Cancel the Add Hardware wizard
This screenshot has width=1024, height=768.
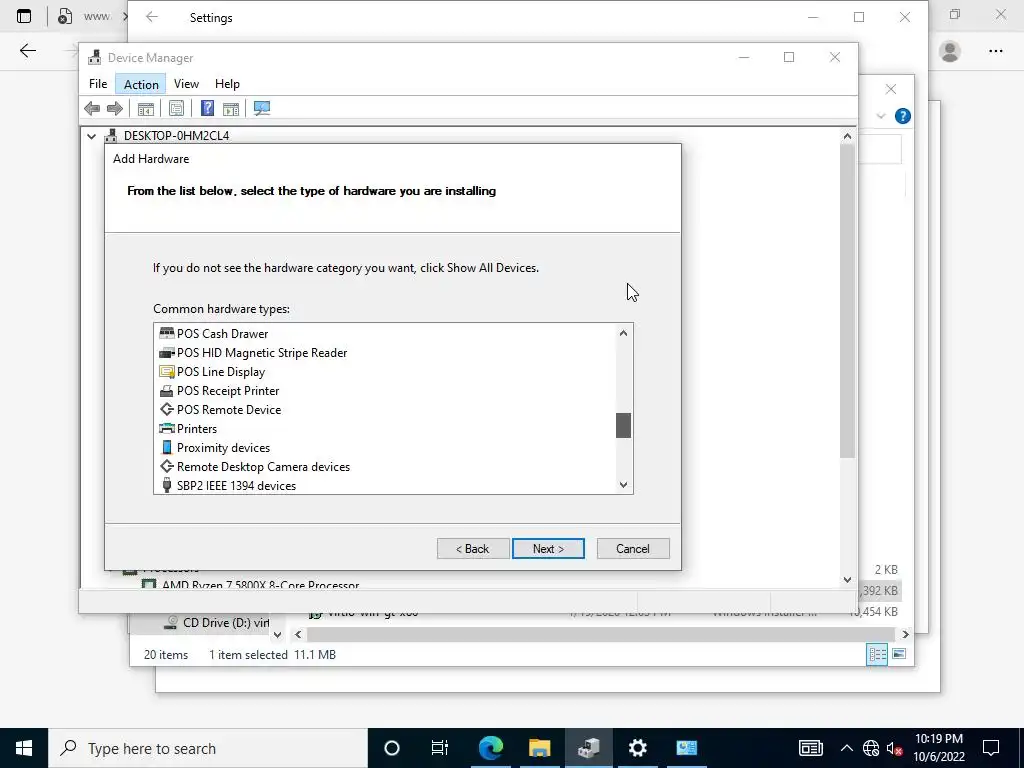[633, 549]
